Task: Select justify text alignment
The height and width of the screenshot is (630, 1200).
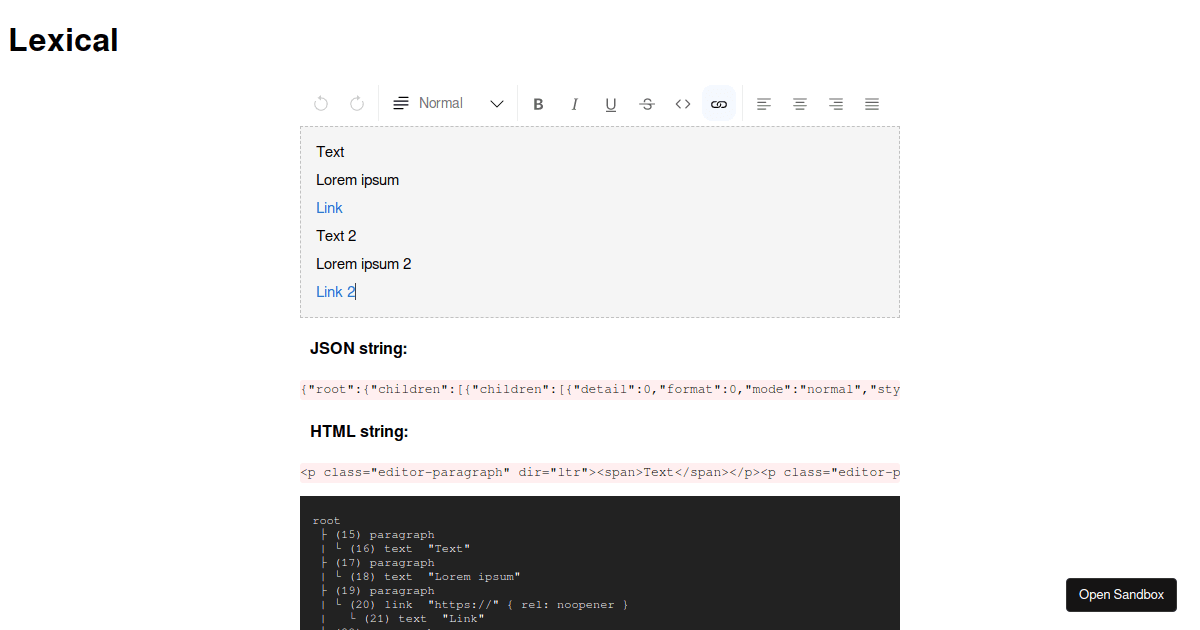Action: pyautogui.click(x=871, y=103)
